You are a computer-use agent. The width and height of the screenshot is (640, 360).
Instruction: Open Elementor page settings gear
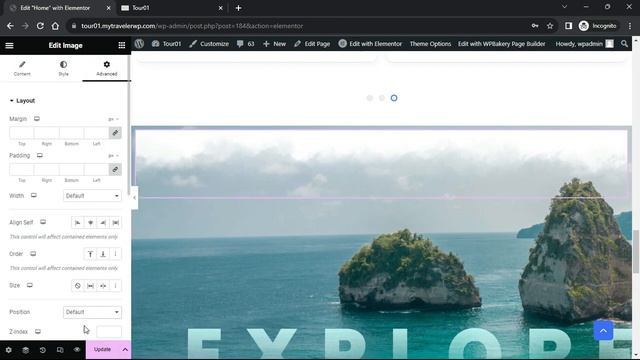tap(9, 350)
